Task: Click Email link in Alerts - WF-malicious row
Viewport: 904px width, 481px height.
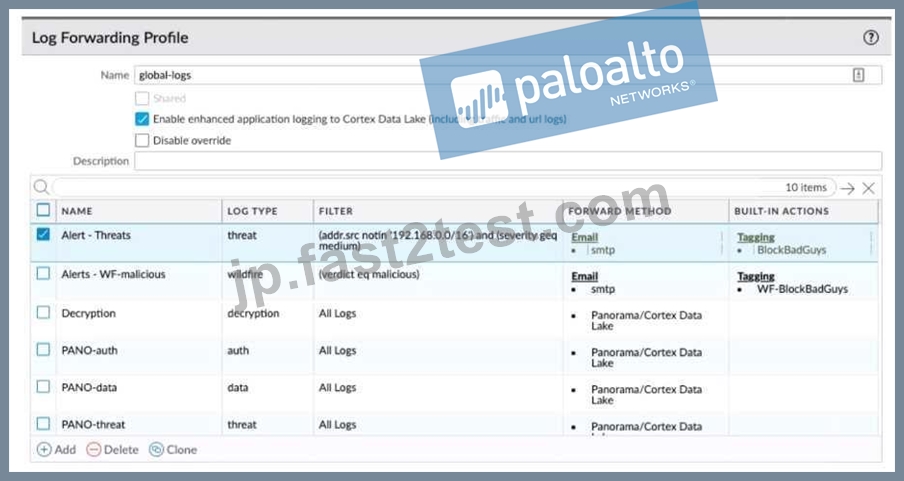Action: click(x=585, y=276)
